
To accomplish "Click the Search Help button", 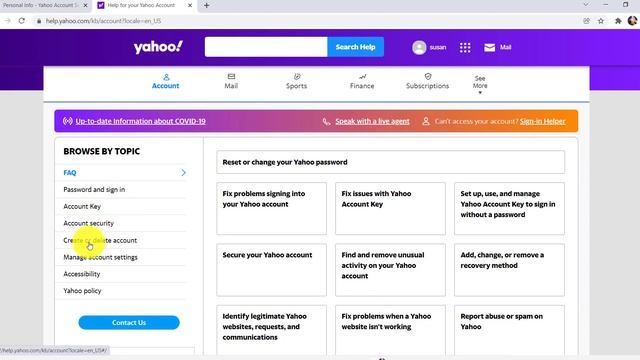I will click(356, 47).
